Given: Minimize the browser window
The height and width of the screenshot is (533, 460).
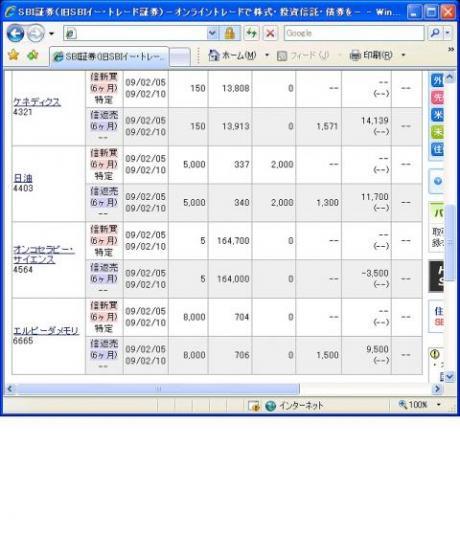Looking at the screenshot, I should (414, 13).
